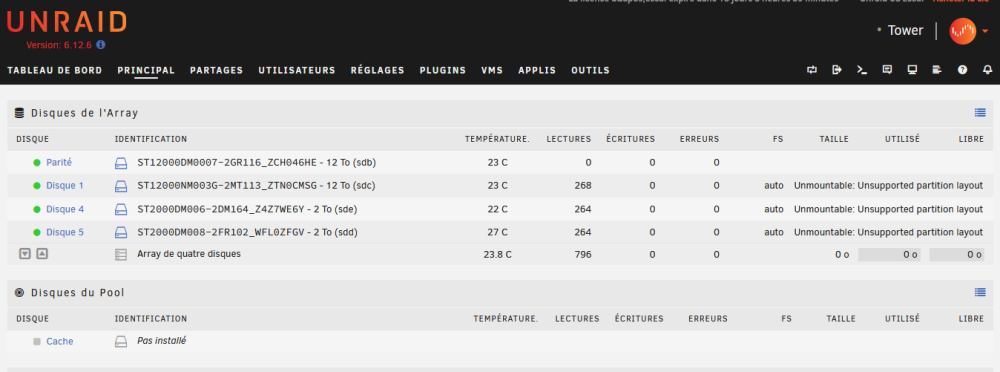Screen dimensions: 1000x372
Task: Toggle the view list icon for Disques de l'Array
Action: point(980,113)
